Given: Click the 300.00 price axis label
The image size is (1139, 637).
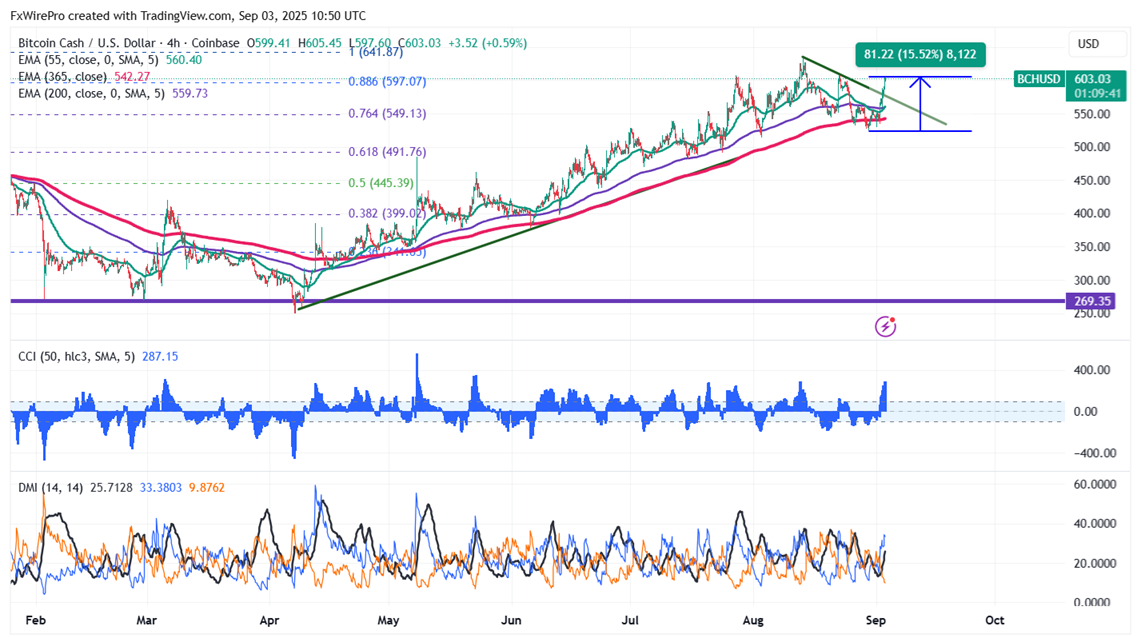Looking at the screenshot, I should pyautogui.click(x=1093, y=280).
